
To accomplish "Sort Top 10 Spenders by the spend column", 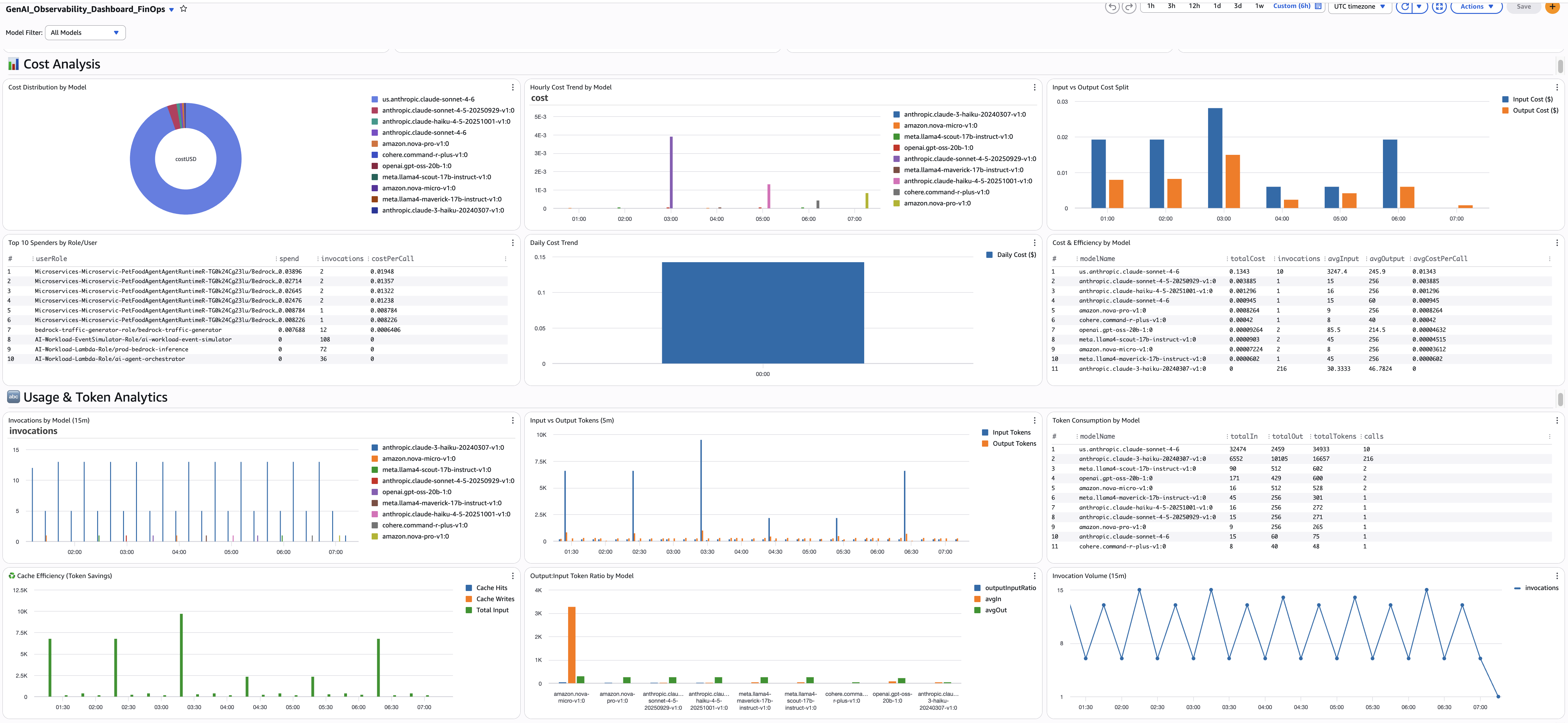I will coord(289,258).
